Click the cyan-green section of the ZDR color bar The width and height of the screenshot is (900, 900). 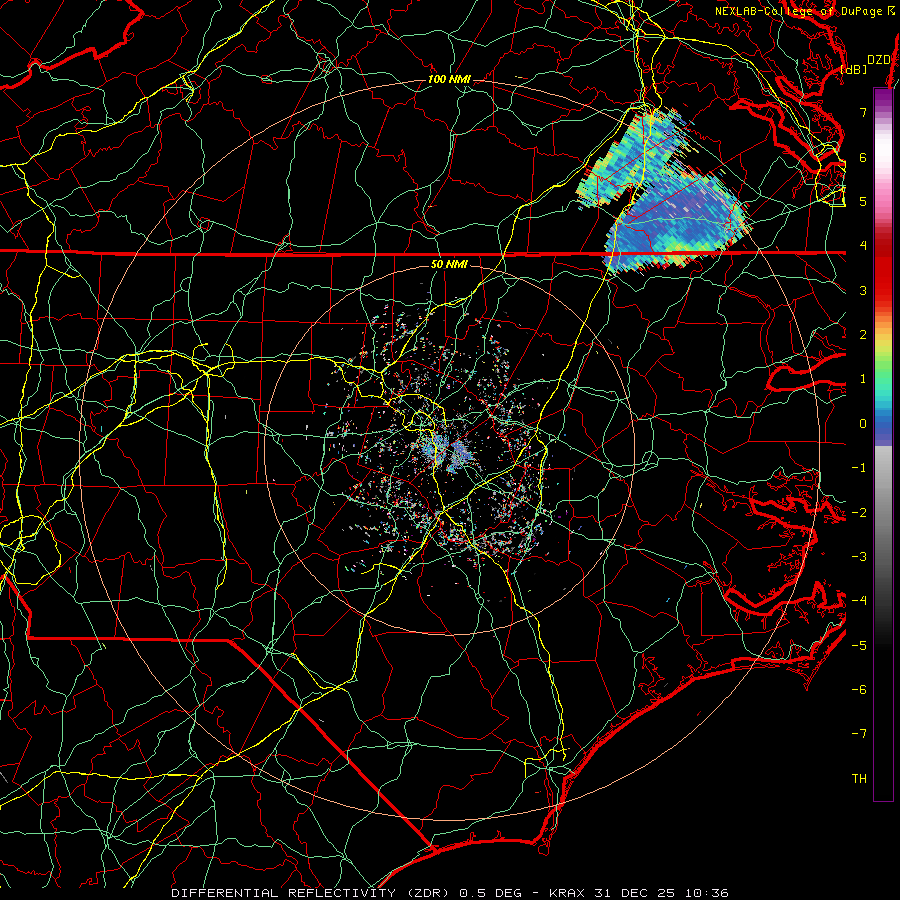pos(883,387)
